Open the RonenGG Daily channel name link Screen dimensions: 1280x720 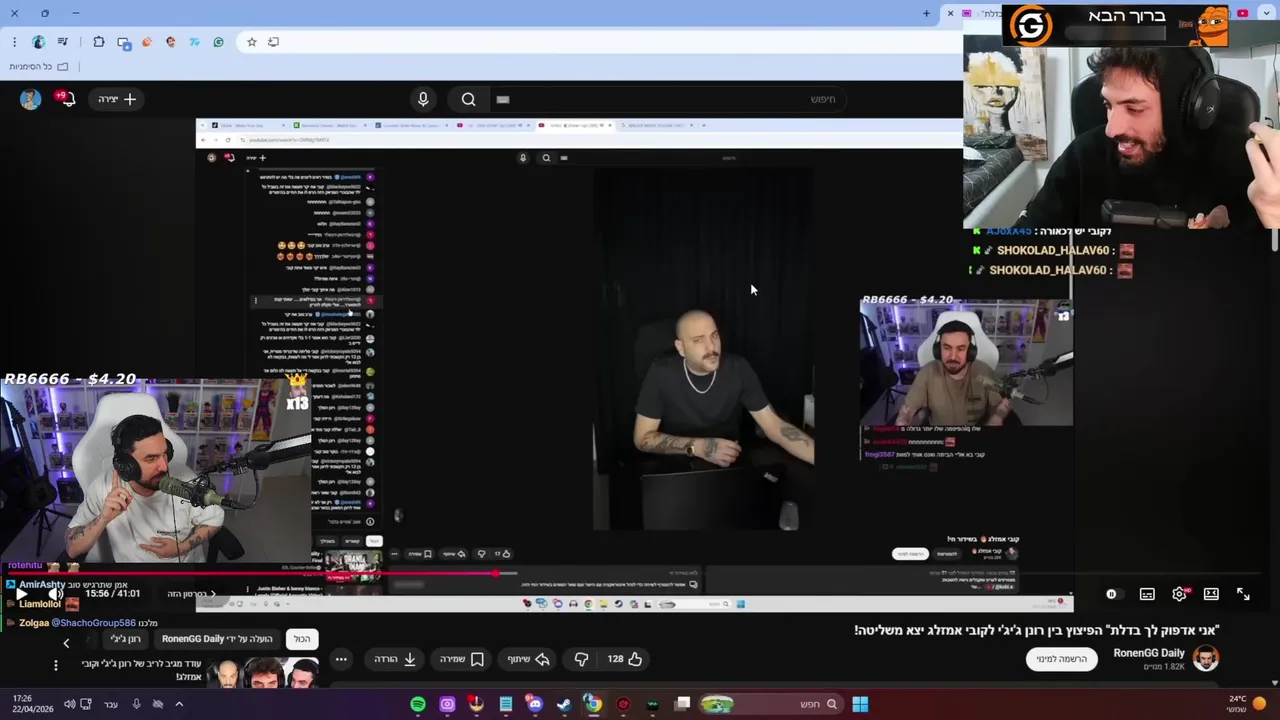click(1148, 653)
